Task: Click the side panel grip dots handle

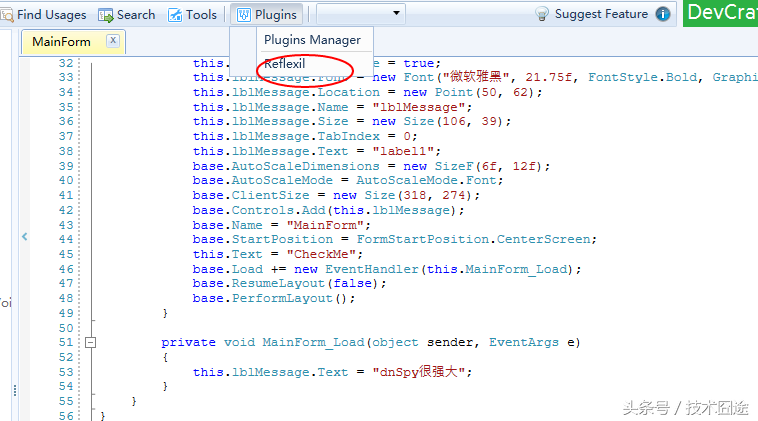Action: click(15, 391)
